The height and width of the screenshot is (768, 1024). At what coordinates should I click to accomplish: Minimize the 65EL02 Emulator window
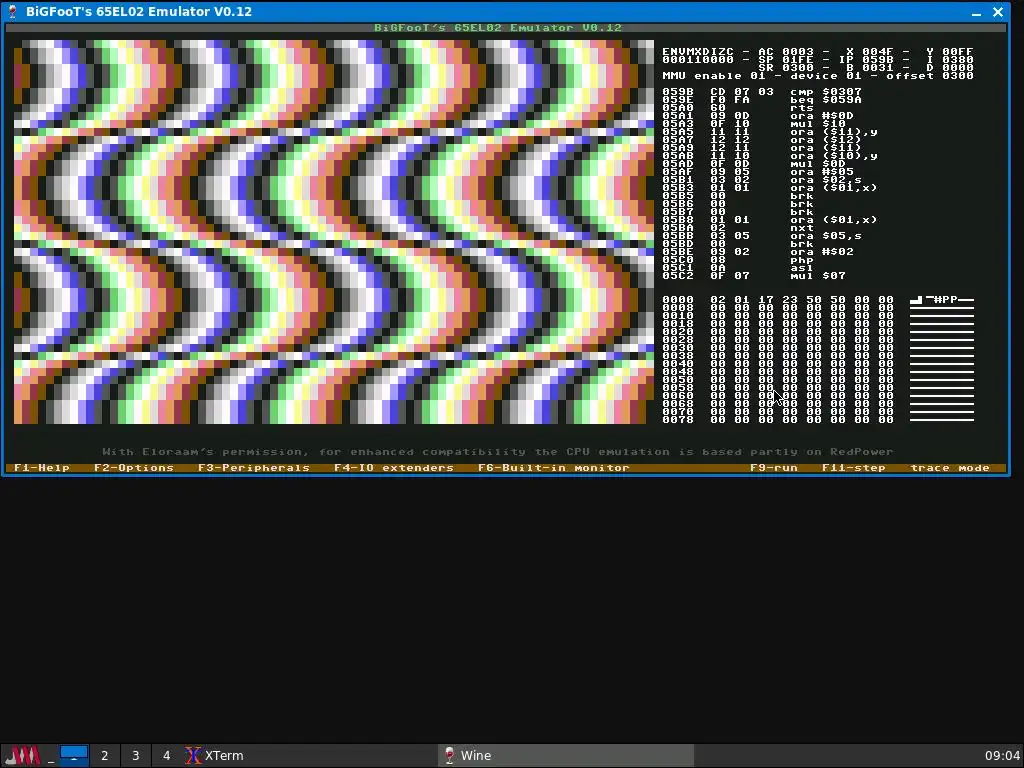(x=976, y=12)
